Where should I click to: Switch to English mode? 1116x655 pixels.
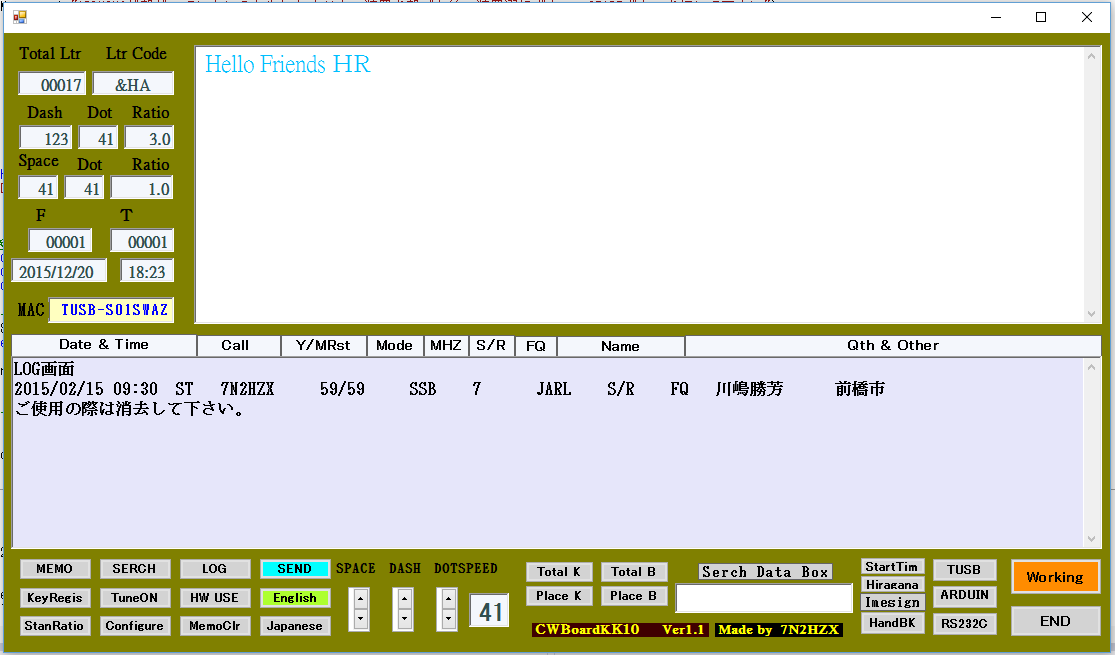pyautogui.click(x=294, y=598)
